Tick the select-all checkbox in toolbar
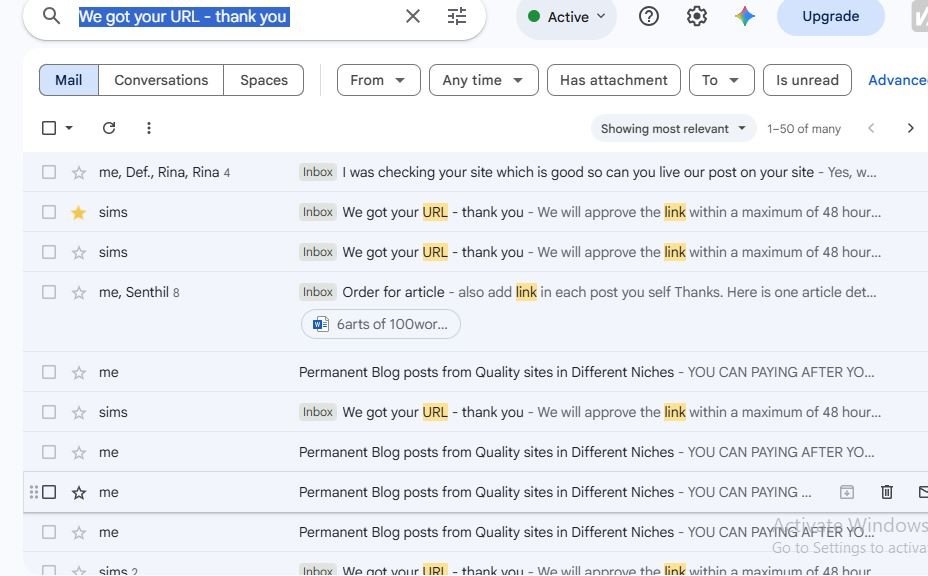Image resolution: width=928 pixels, height=576 pixels. click(x=49, y=128)
